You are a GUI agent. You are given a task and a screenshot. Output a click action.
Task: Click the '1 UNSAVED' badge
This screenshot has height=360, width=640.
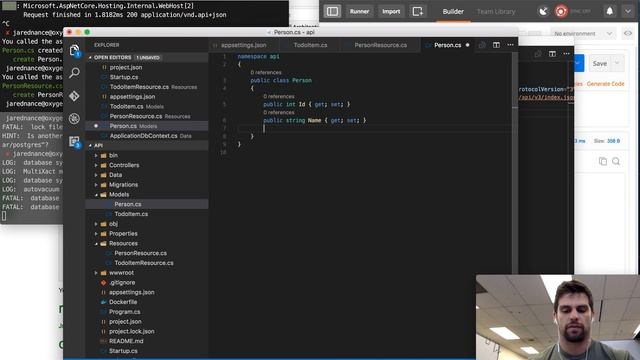coord(148,58)
